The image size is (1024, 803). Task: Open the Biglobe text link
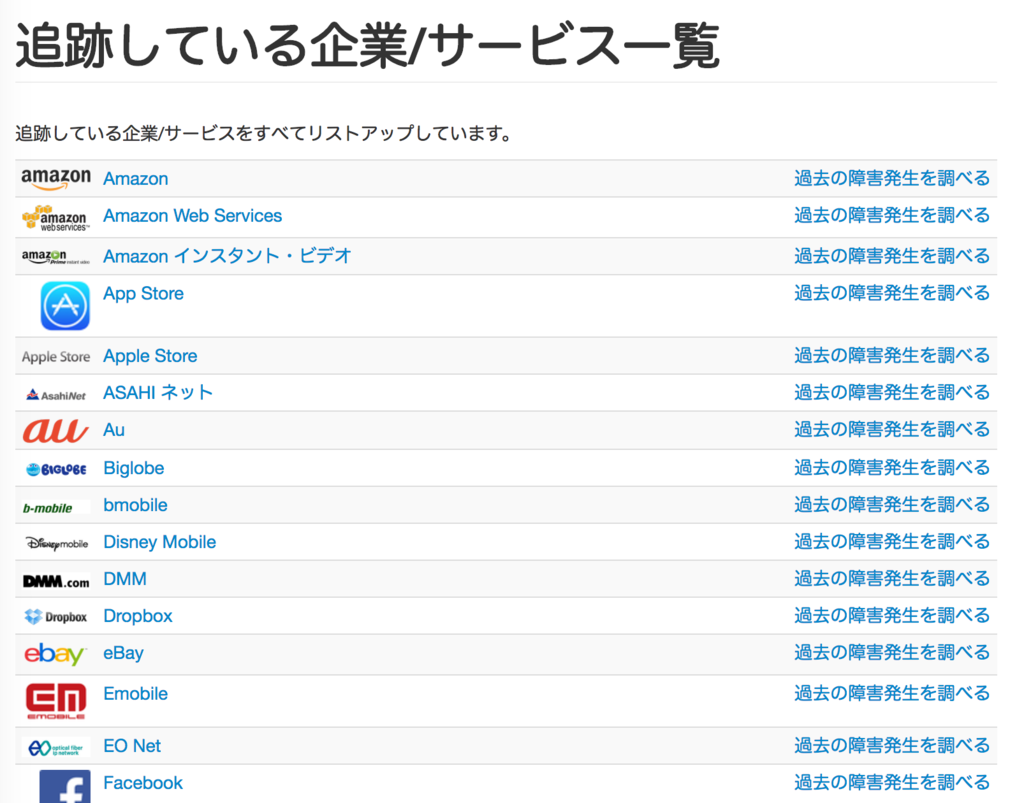(134, 469)
